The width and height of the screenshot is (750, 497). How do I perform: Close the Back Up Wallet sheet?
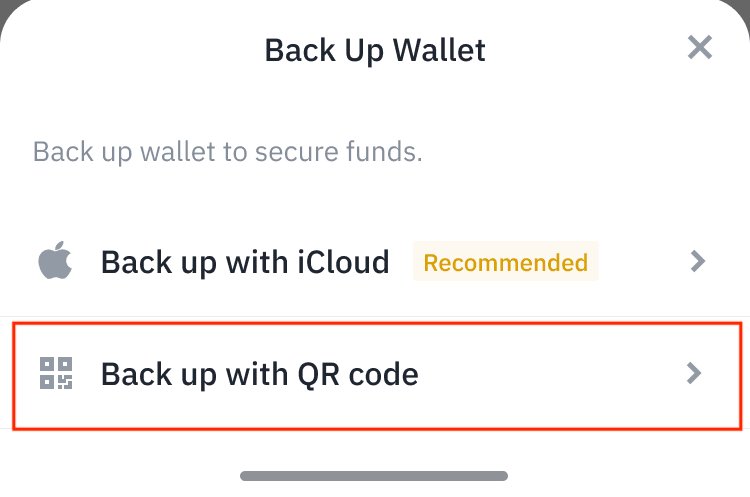tap(699, 47)
